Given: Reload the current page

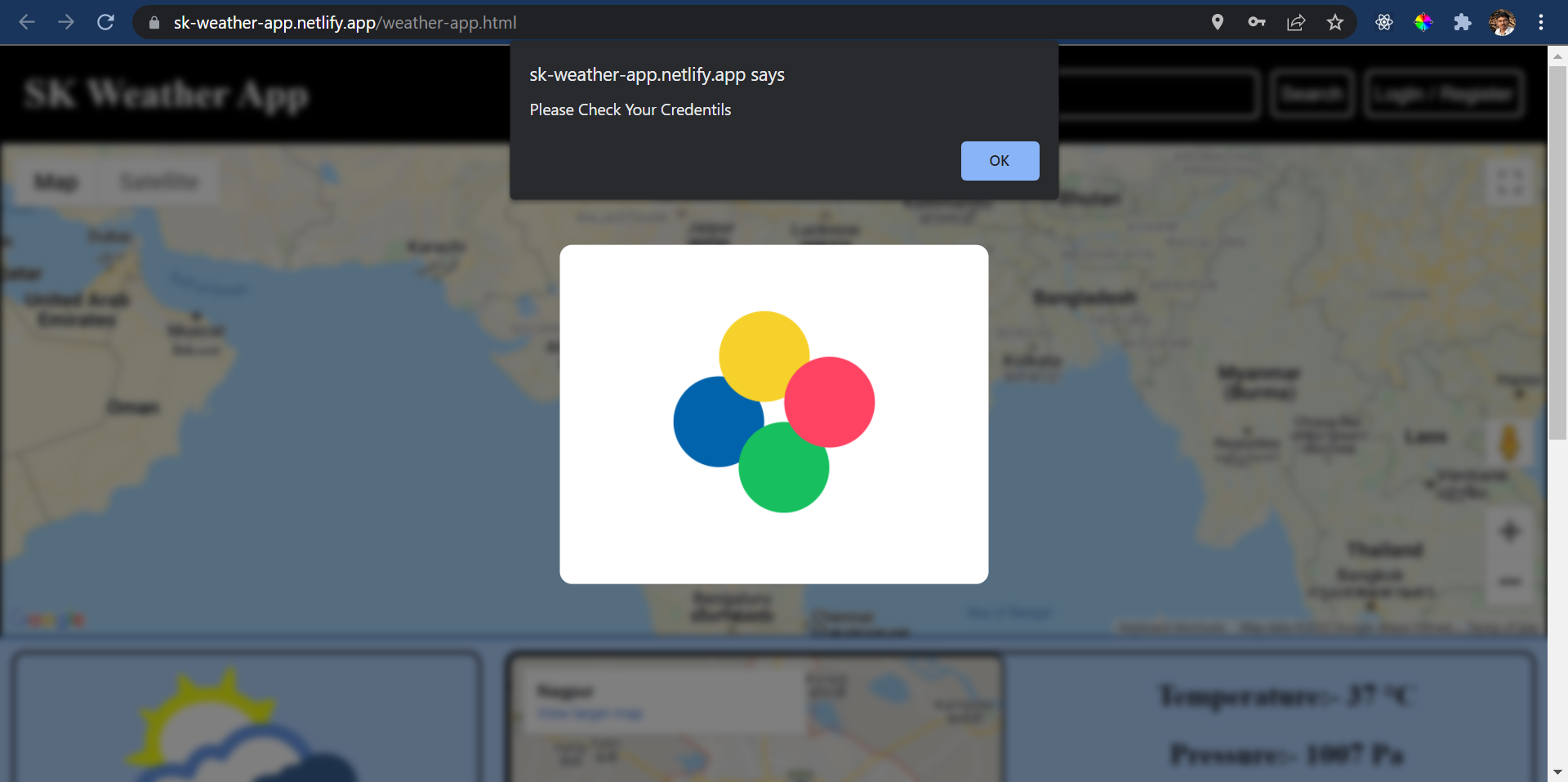Looking at the screenshot, I should 105,22.
